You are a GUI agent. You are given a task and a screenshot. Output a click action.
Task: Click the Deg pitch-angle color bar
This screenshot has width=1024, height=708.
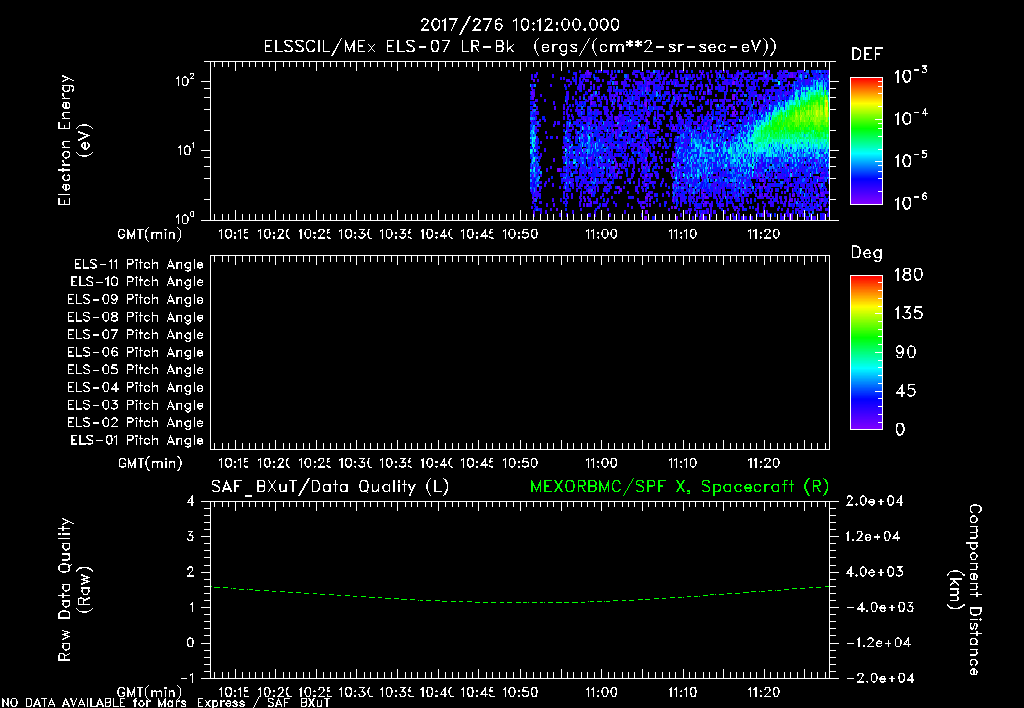866,353
